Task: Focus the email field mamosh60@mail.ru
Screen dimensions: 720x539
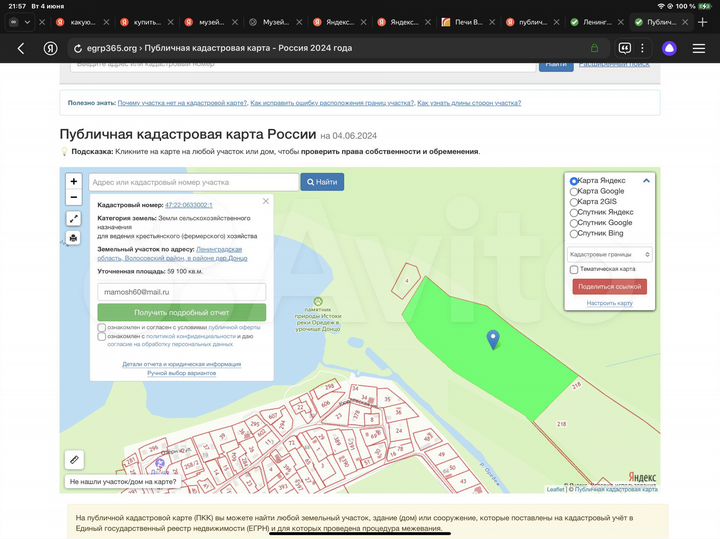Action: pyautogui.click(x=182, y=292)
